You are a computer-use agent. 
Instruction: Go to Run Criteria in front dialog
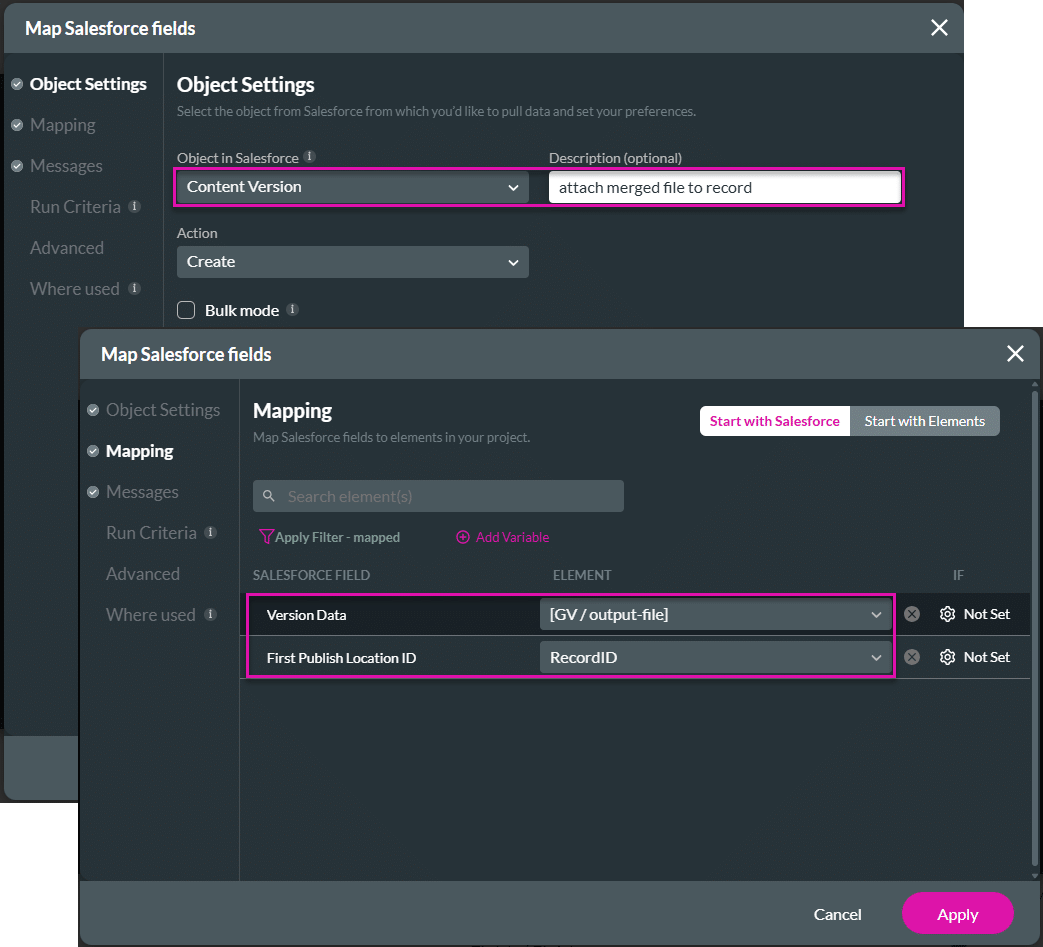tap(151, 533)
